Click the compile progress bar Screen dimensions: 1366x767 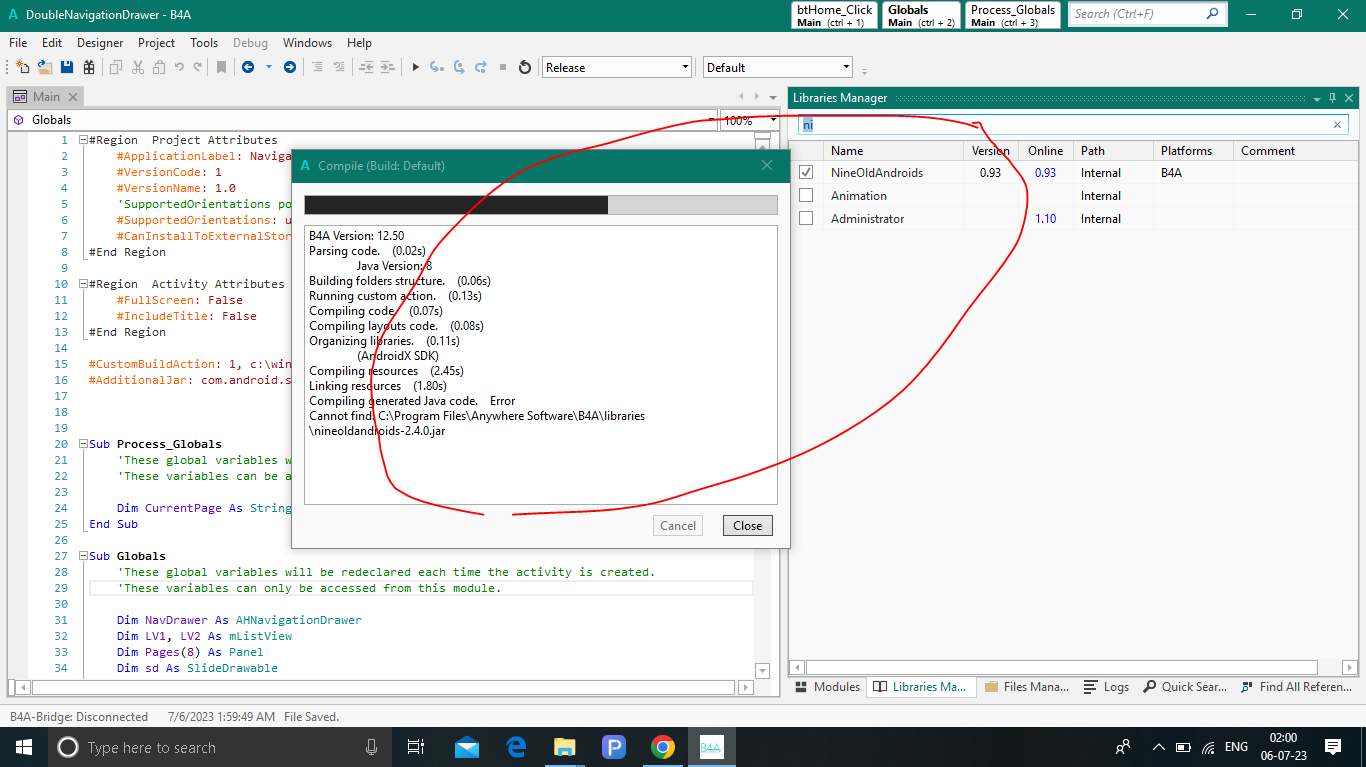click(540, 205)
